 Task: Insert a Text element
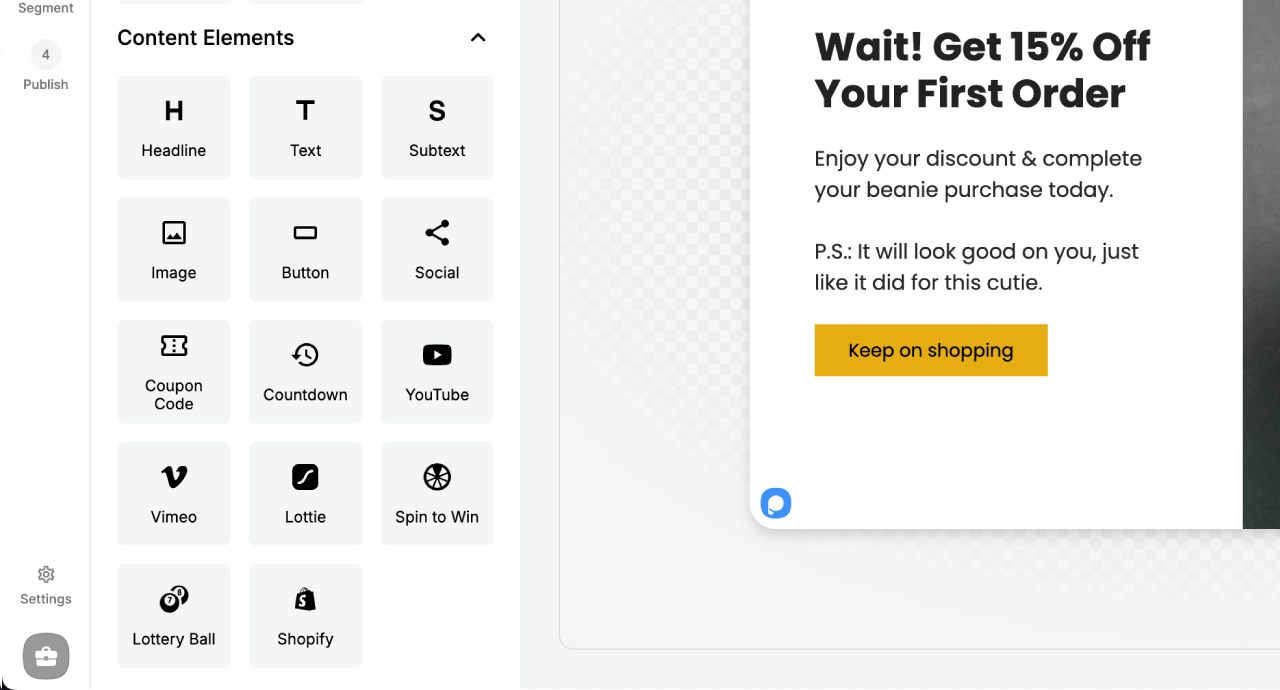pos(305,128)
